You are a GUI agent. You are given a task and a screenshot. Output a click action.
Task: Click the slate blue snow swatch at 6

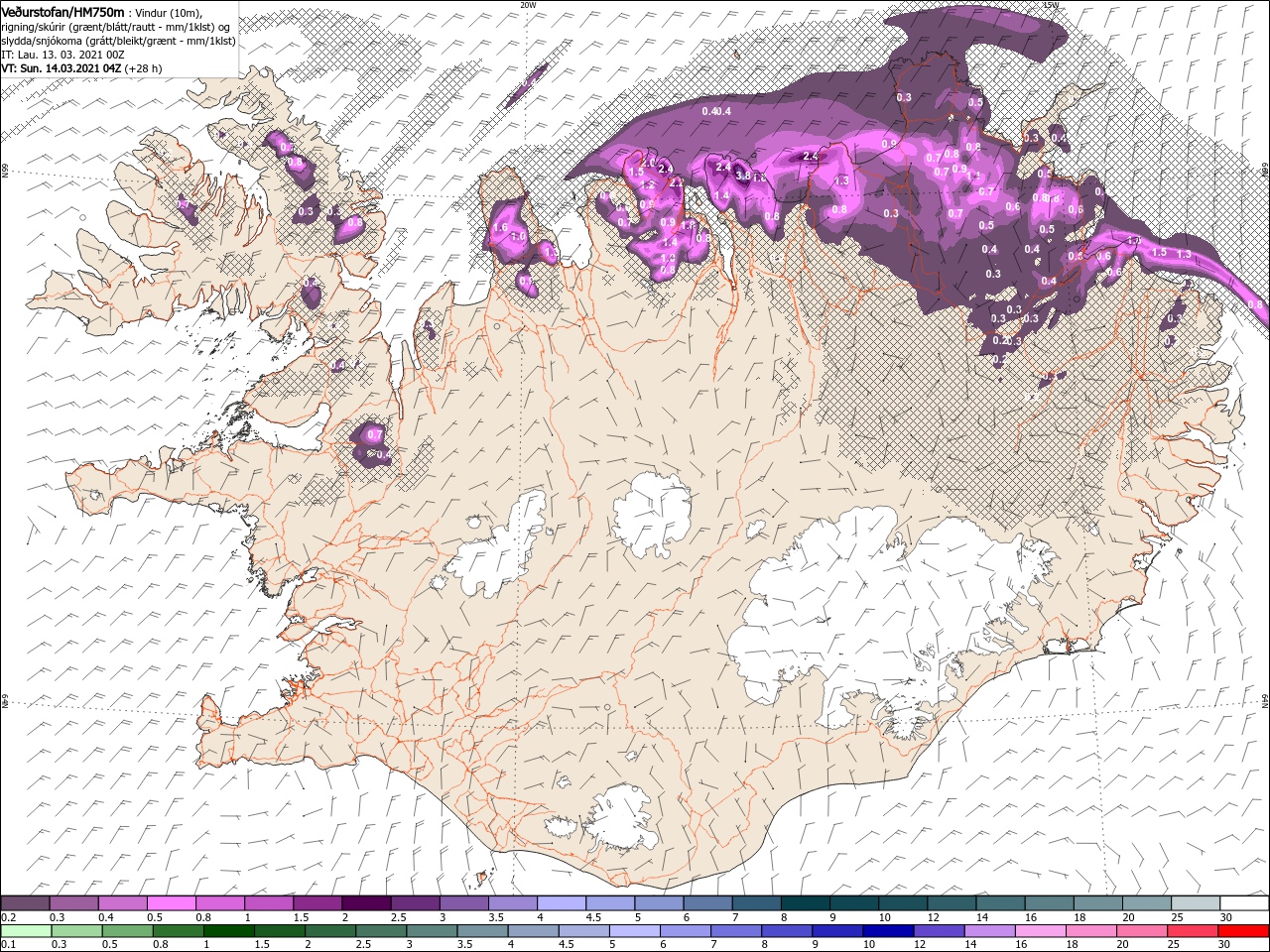(706, 903)
